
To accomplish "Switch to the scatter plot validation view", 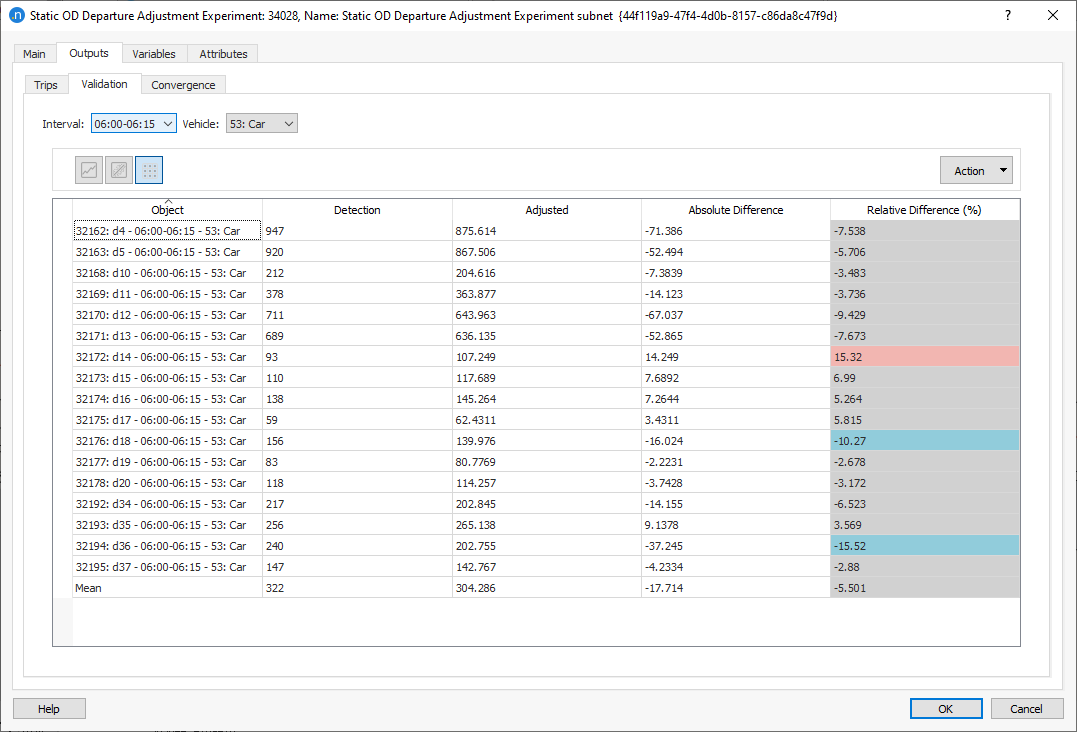I will (x=118, y=169).
